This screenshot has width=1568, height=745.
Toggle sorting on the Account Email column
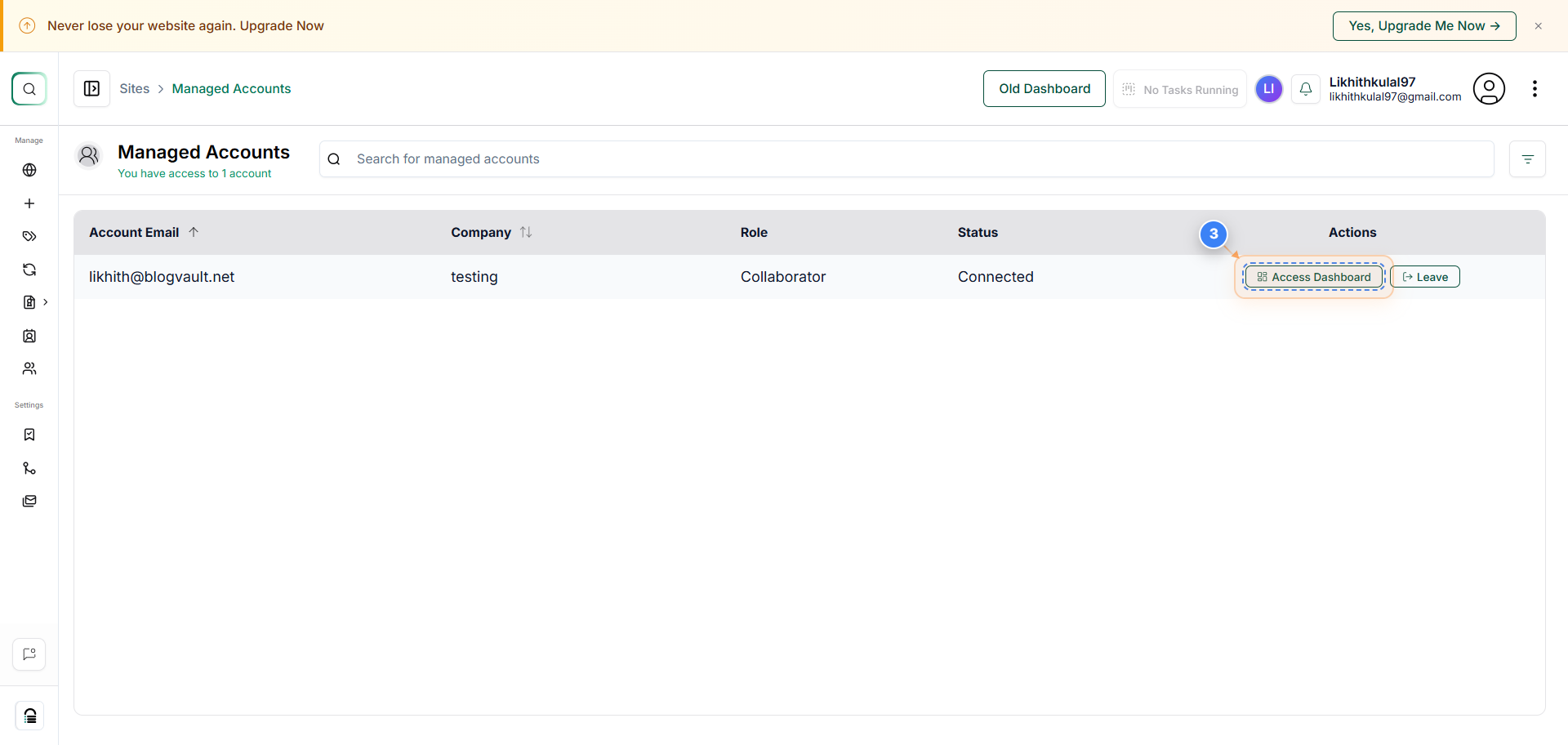[194, 232]
